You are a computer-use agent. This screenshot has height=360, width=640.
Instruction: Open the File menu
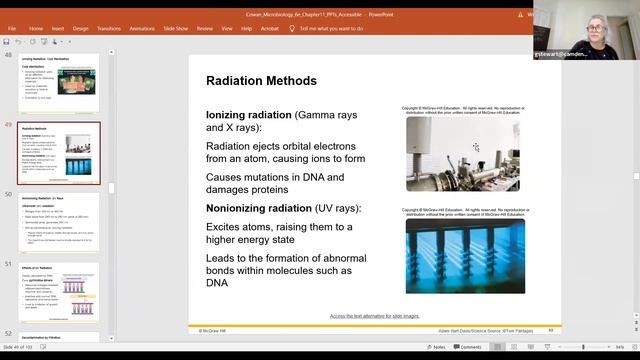(x=12, y=29)
